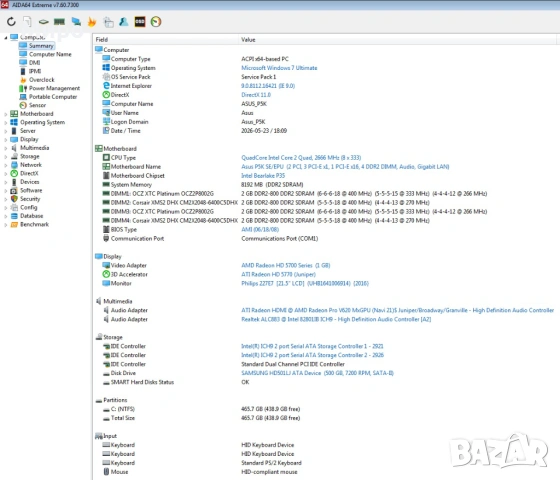Open the memory benchmark RAM icon
This screenshot has height=480, width=560.
[59, 22]
